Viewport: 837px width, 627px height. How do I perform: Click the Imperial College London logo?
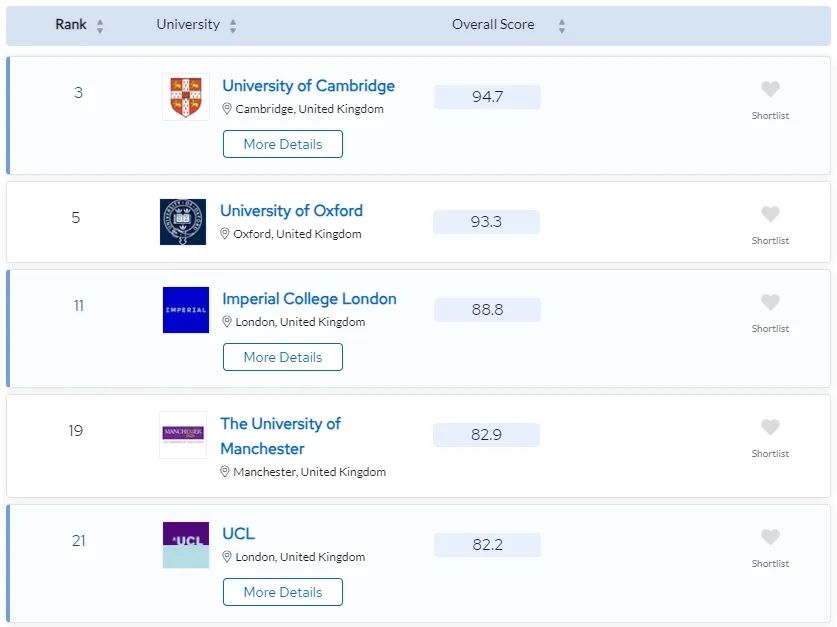tap(186, 310)
